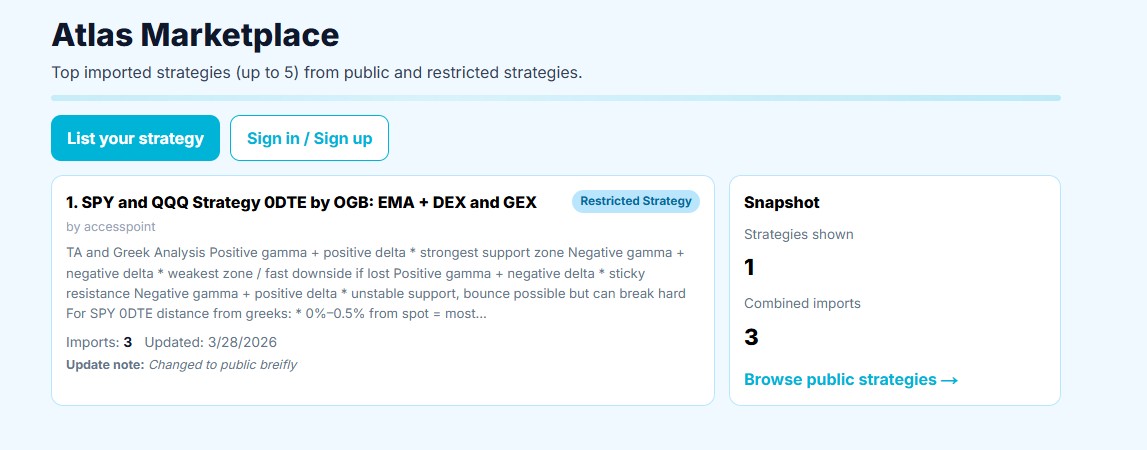Follow the Browse public strategies link
Screen dimensions: 1147x450
point(840,379)
